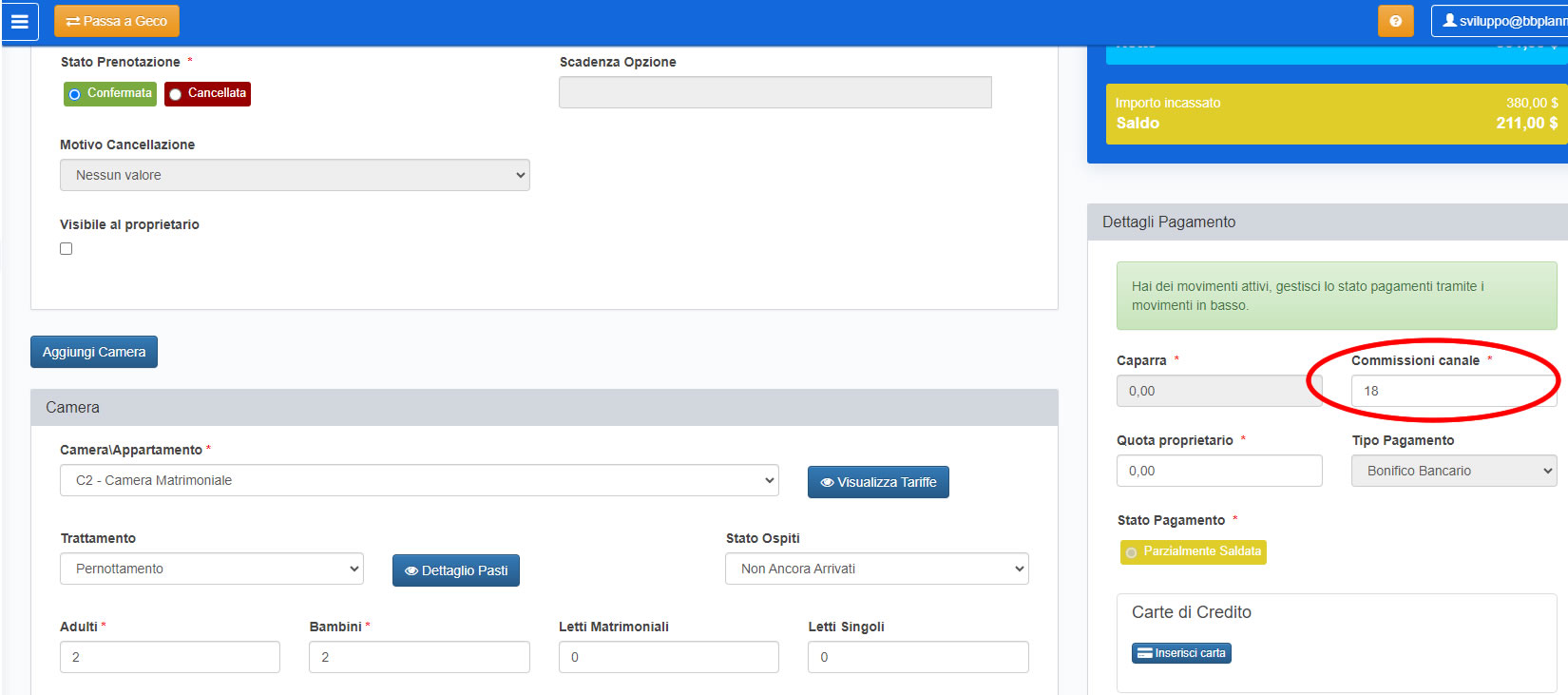Expand the Trattamento dropdown

point(211,569)
